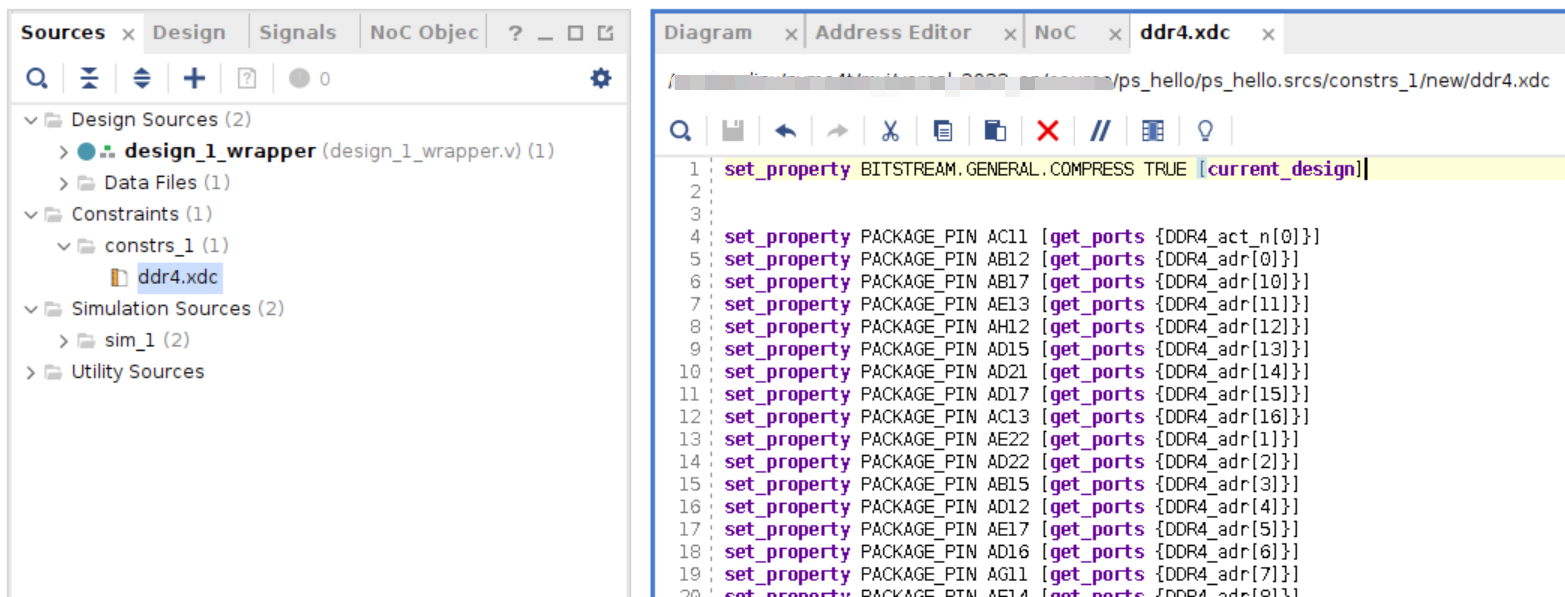
Task: Cut selection with the scissors icon
Action: pos(890,131)
